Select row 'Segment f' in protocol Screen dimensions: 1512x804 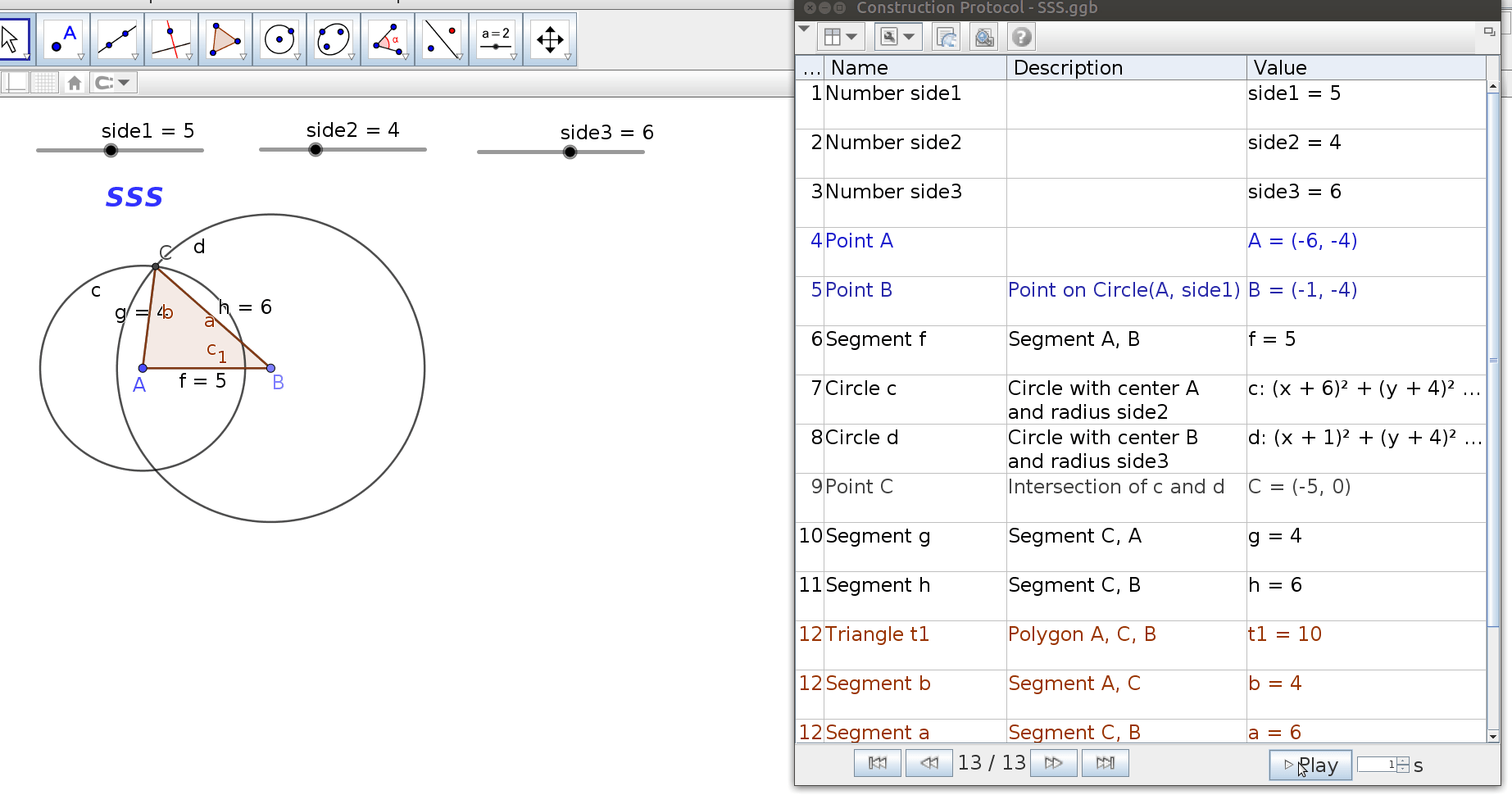1141,350
